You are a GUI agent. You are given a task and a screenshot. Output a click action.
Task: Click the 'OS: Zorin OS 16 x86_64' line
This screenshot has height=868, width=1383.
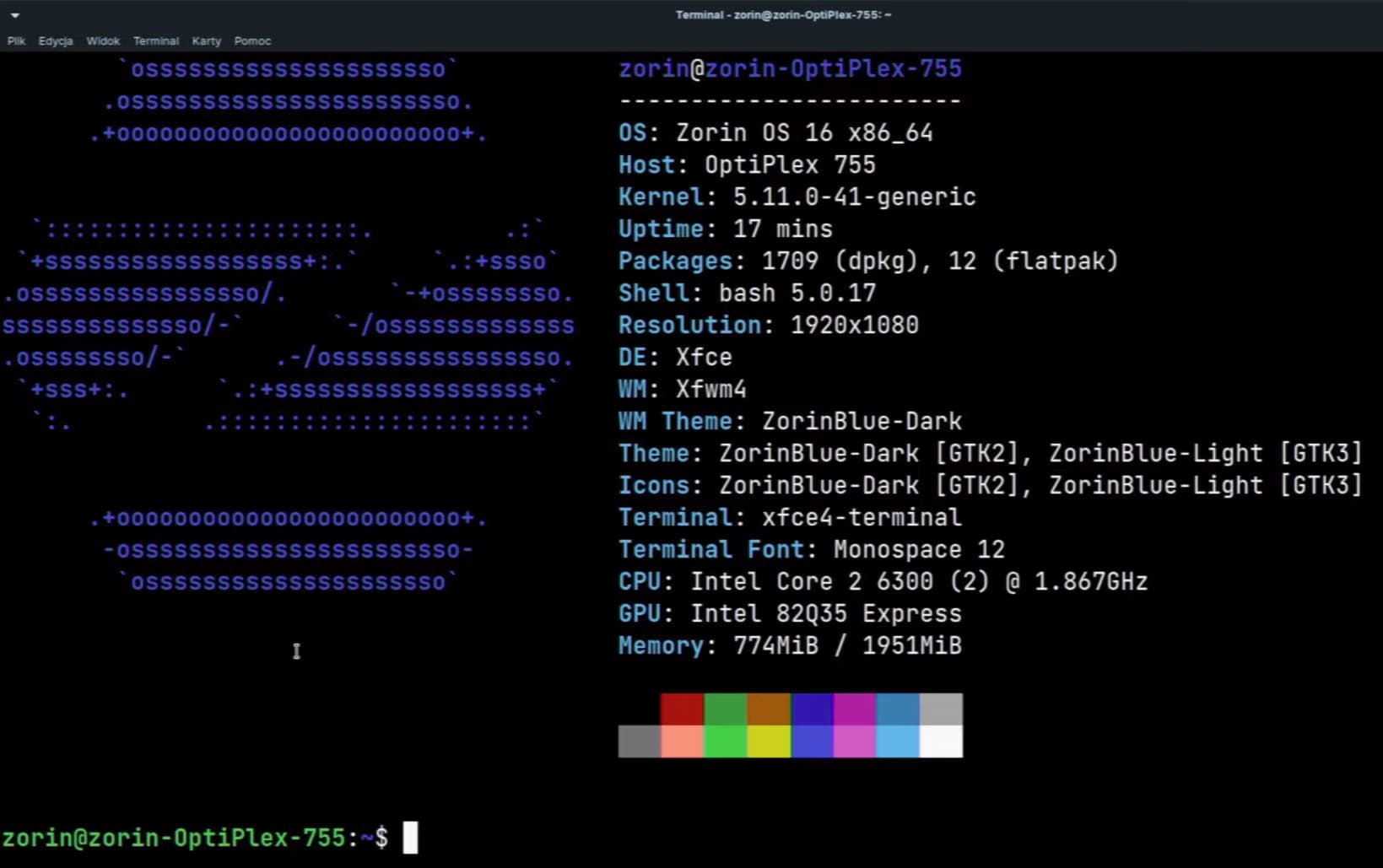click(775, 133)
